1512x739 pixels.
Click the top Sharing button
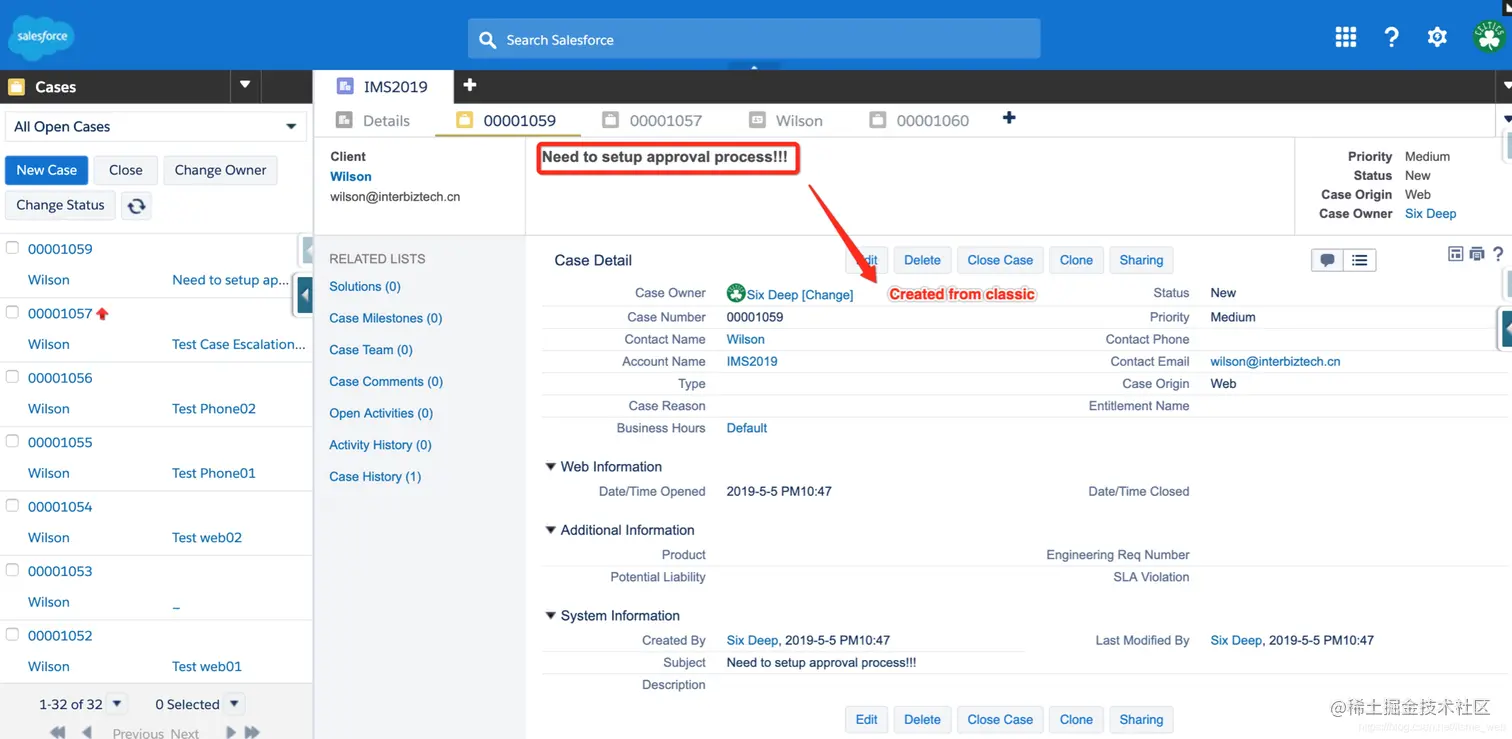(x=1141, y=260)
